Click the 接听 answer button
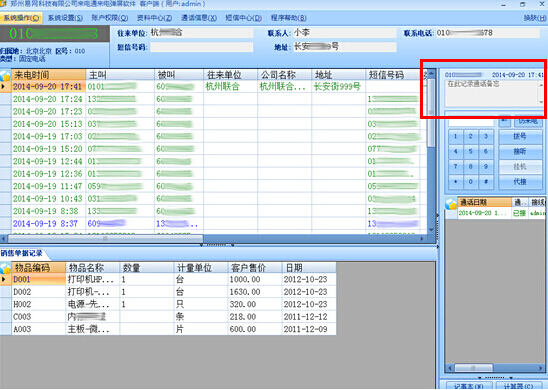This screenshot has width=548, height=390. 520,151
